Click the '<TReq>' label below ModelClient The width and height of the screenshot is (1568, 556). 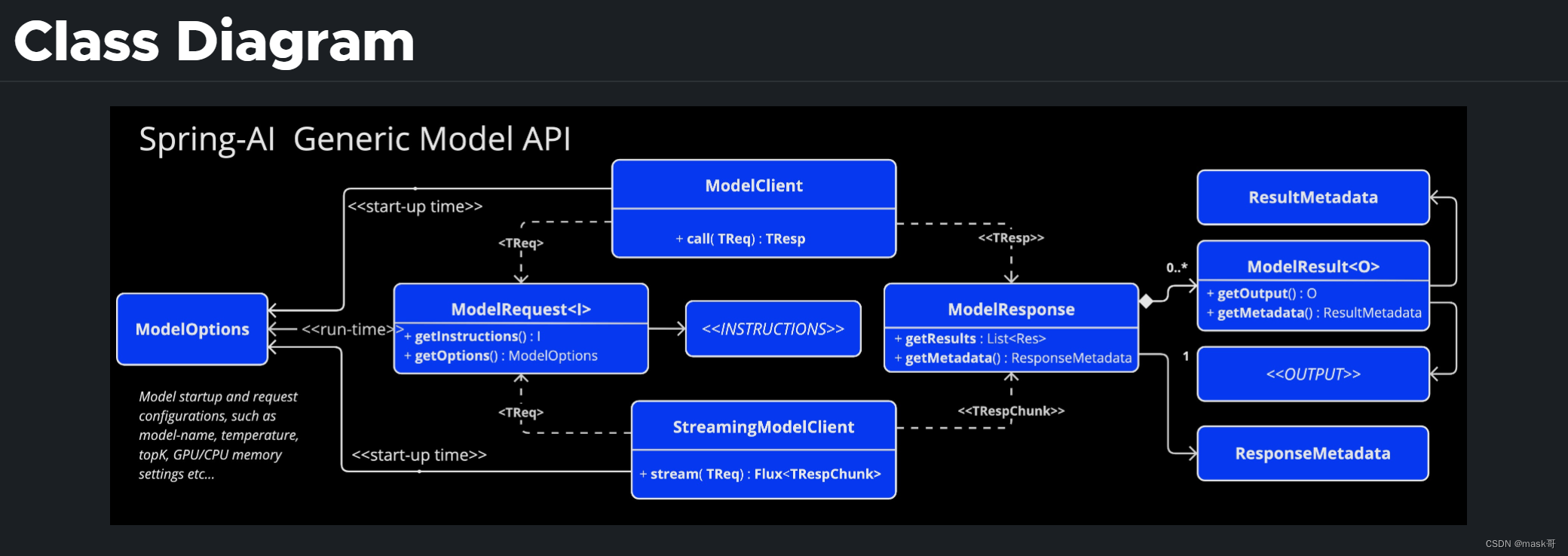pyautogui.click(x=521, y=243)
